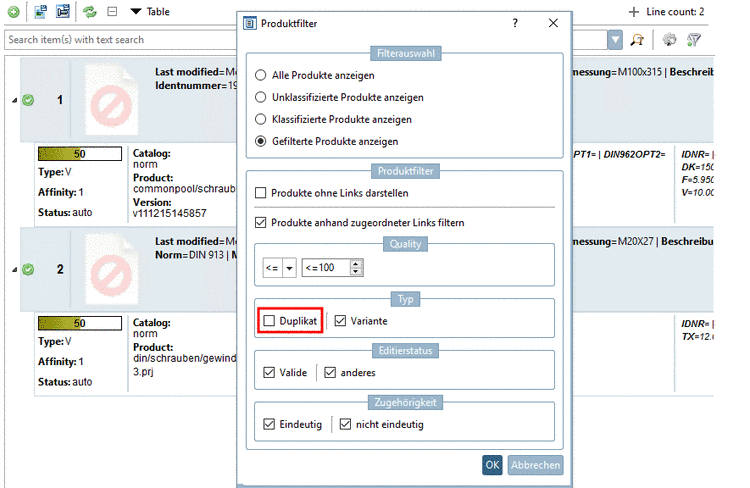Select 'Alle Produkte anzeigen' radio button
Viewport: 750px width, 488px height.
(262, 76)
